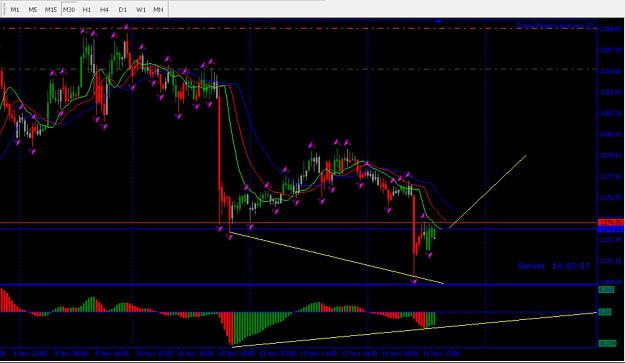Set chart to W1 weekly timeframe

click(141, 9)
